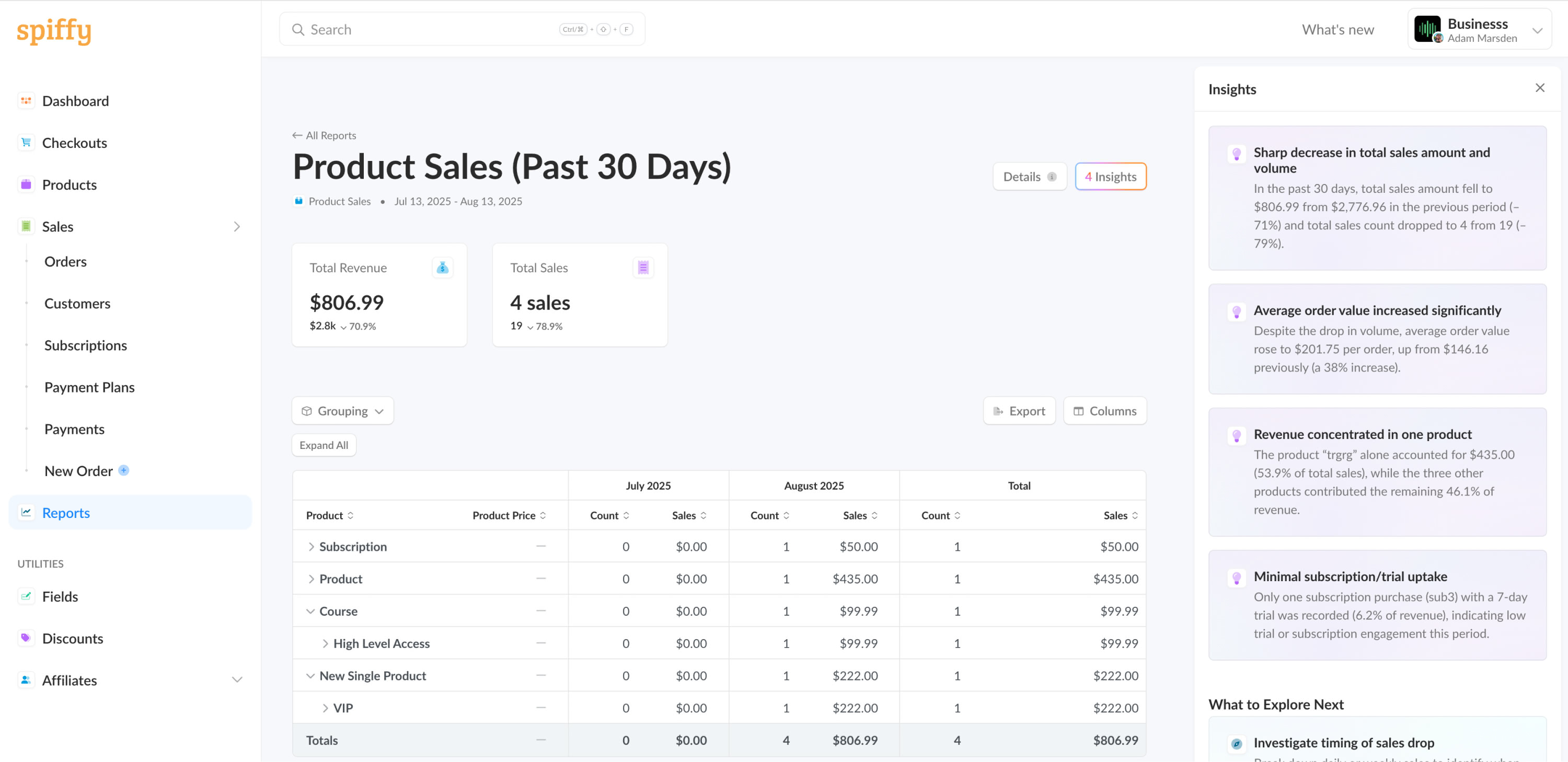Click the Export button

pyautogui.click(x=1019, y=411)
